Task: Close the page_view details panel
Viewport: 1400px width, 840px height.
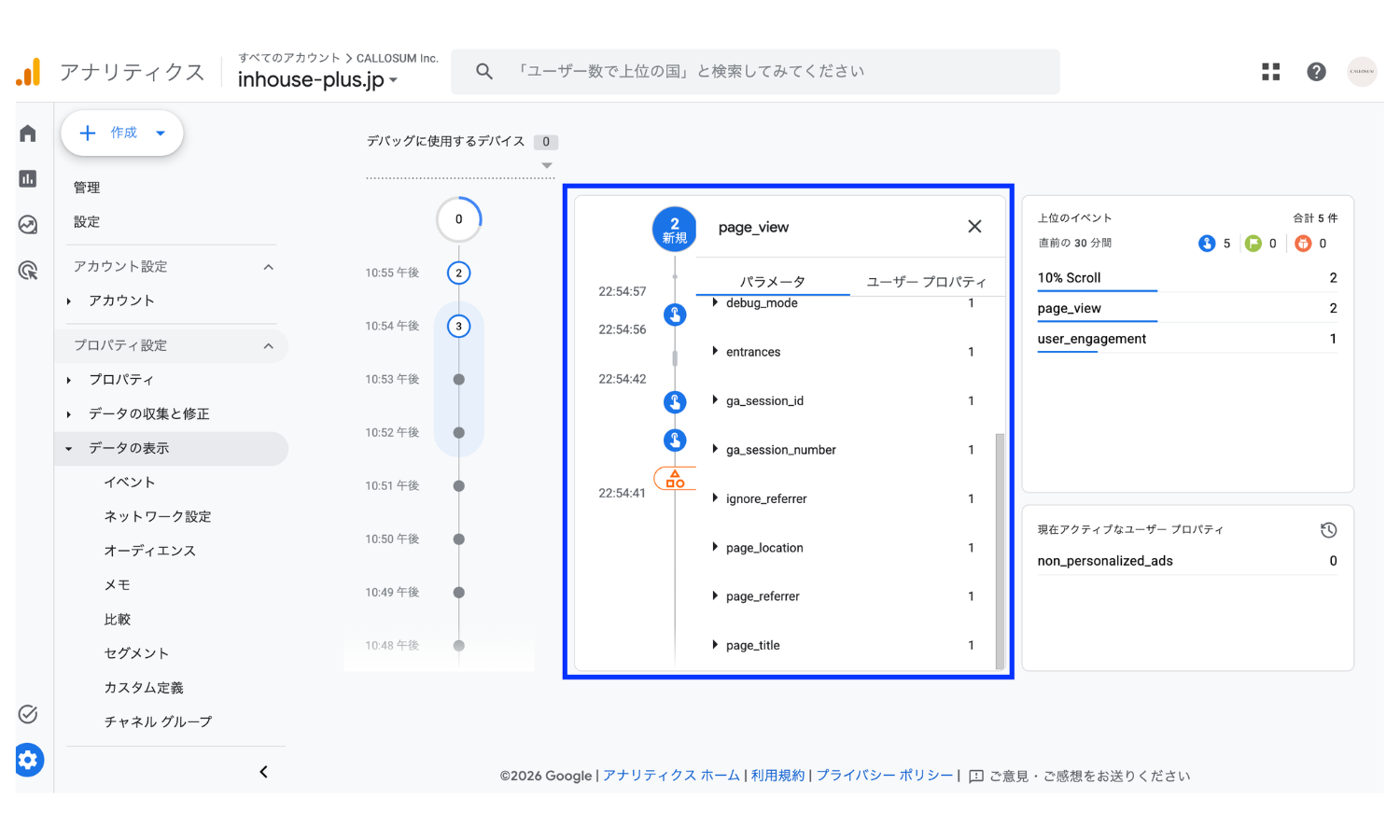Action: tap(974, 226)
